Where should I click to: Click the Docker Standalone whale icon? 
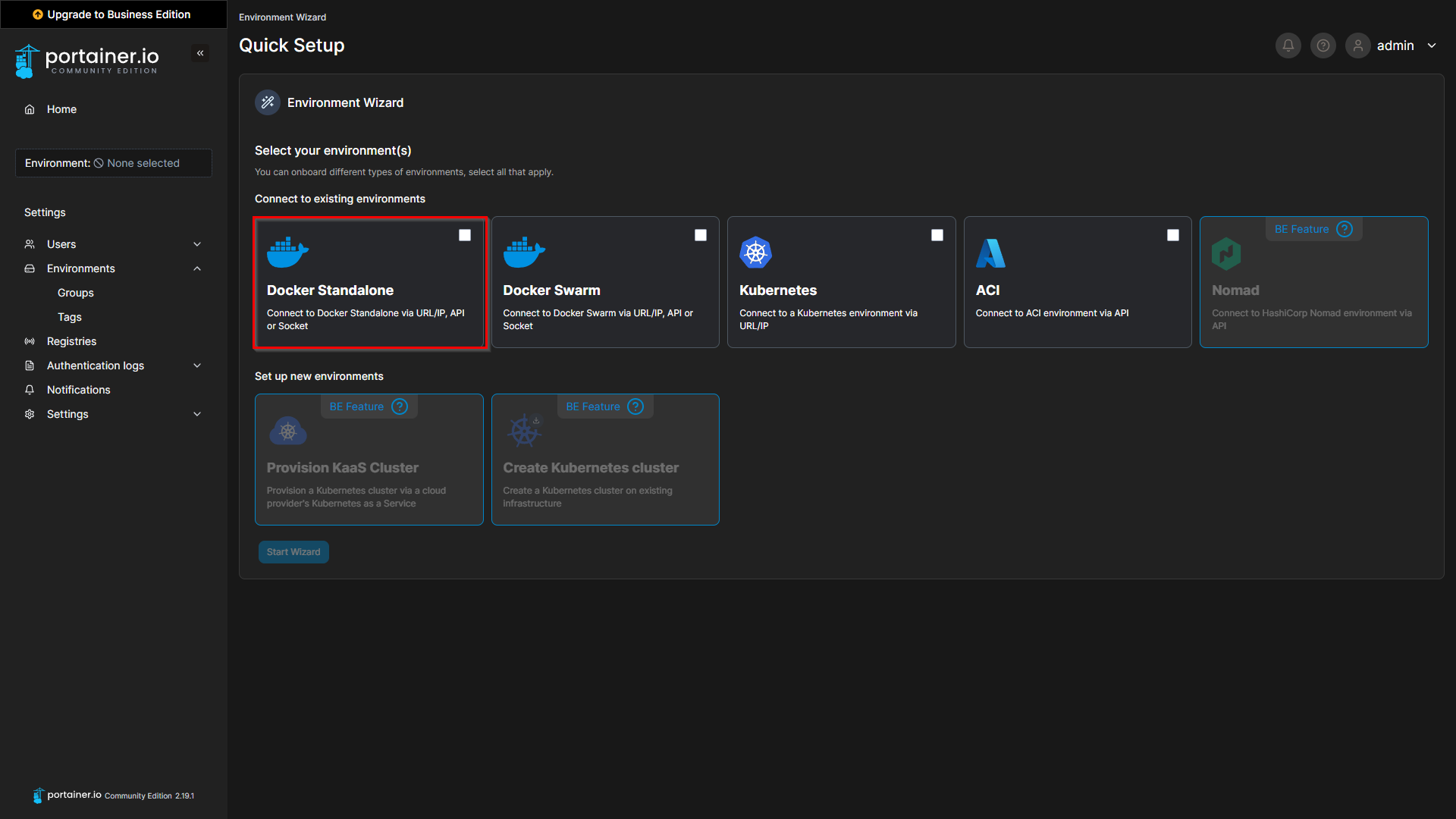[287, 253]
